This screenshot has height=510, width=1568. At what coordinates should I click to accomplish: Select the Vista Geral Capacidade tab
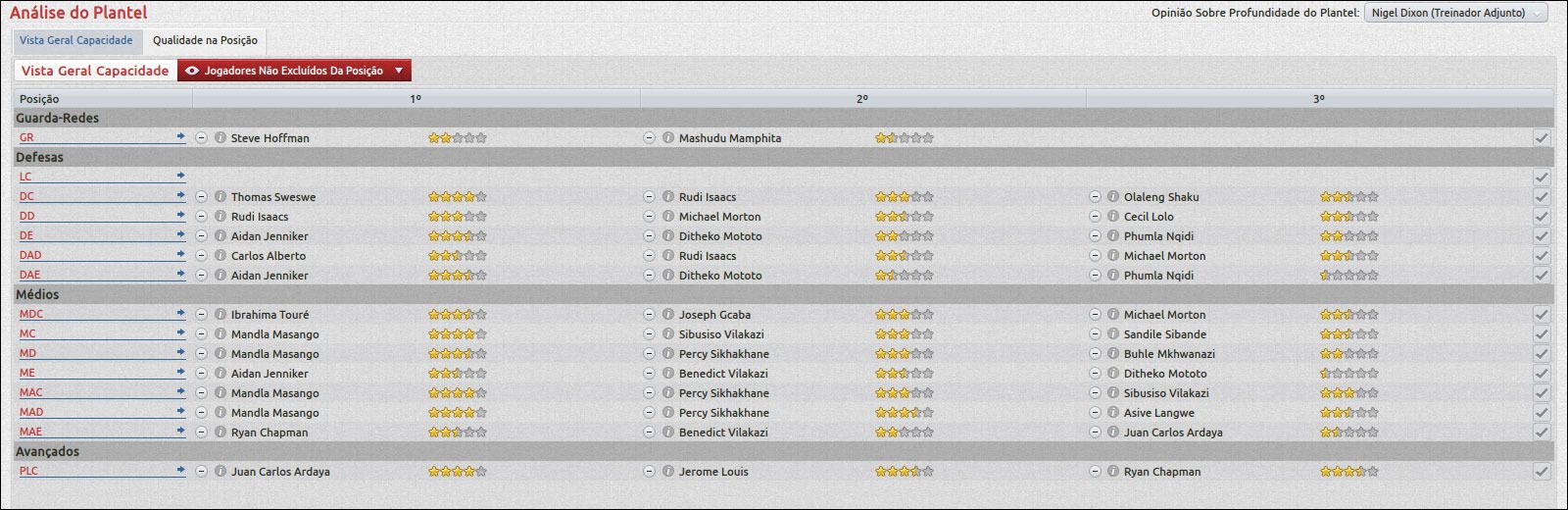point(76,40)
